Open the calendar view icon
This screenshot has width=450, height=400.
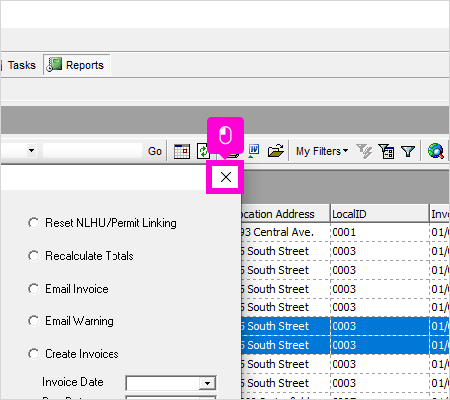point(182,151)
